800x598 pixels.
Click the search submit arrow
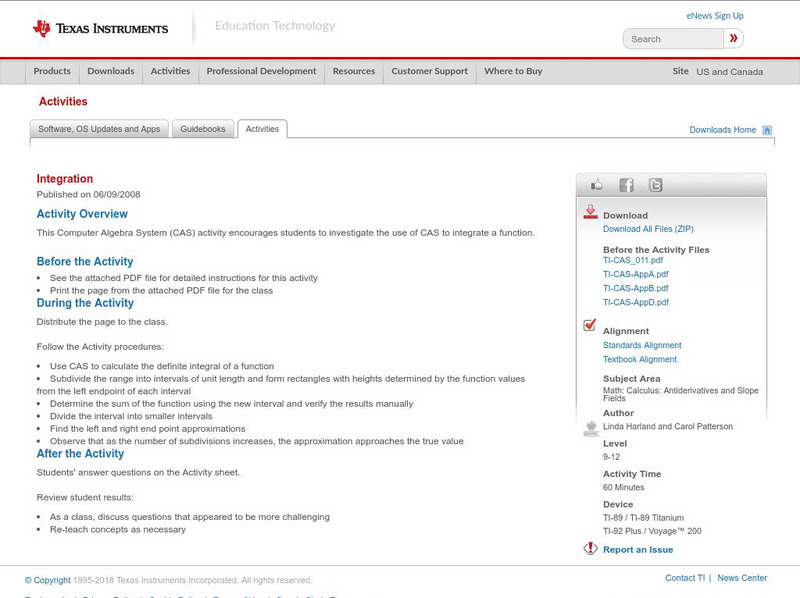pos(733,38)
